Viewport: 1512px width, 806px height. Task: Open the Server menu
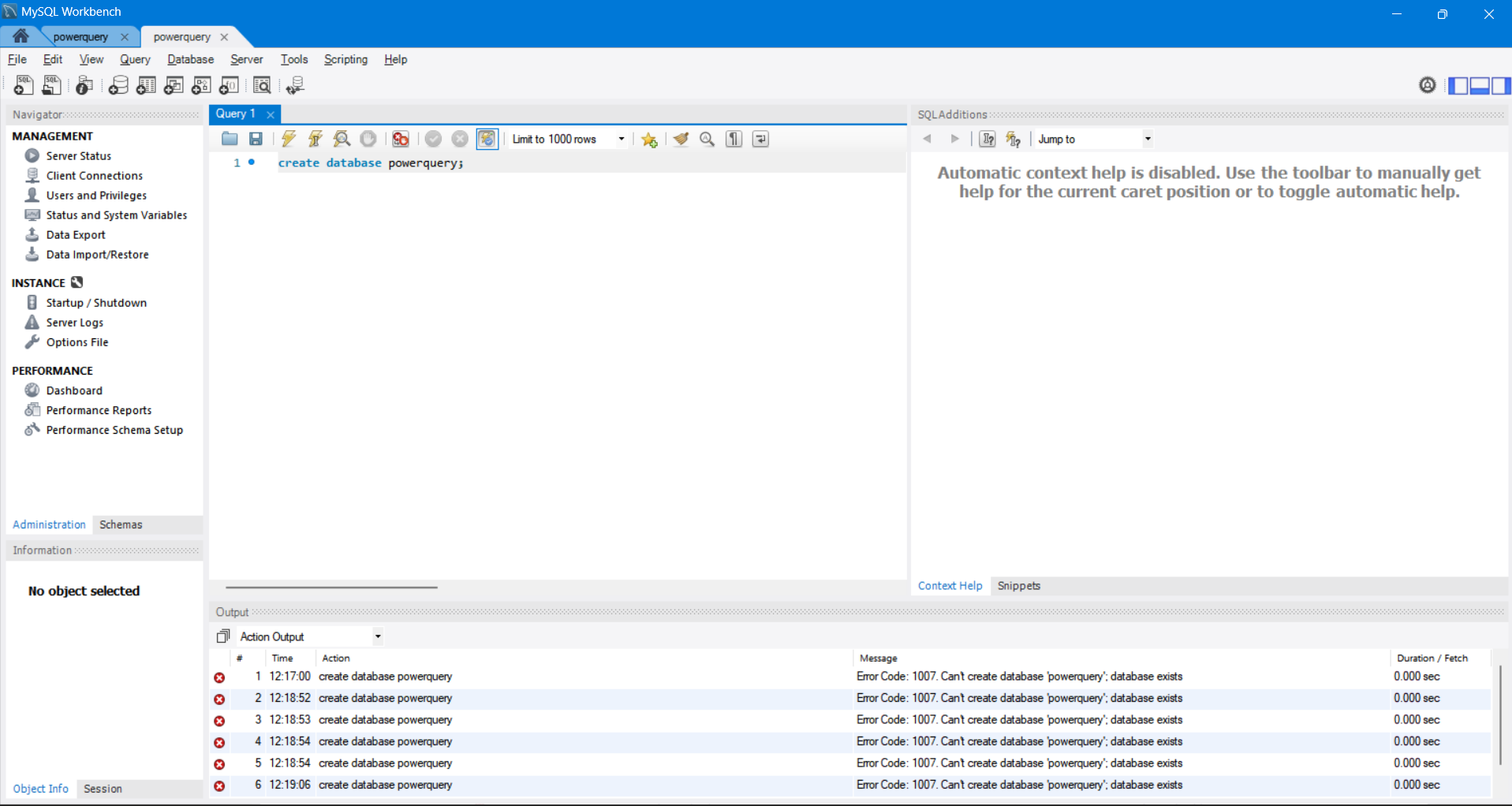pyautogui.click(x=246, y=59)
